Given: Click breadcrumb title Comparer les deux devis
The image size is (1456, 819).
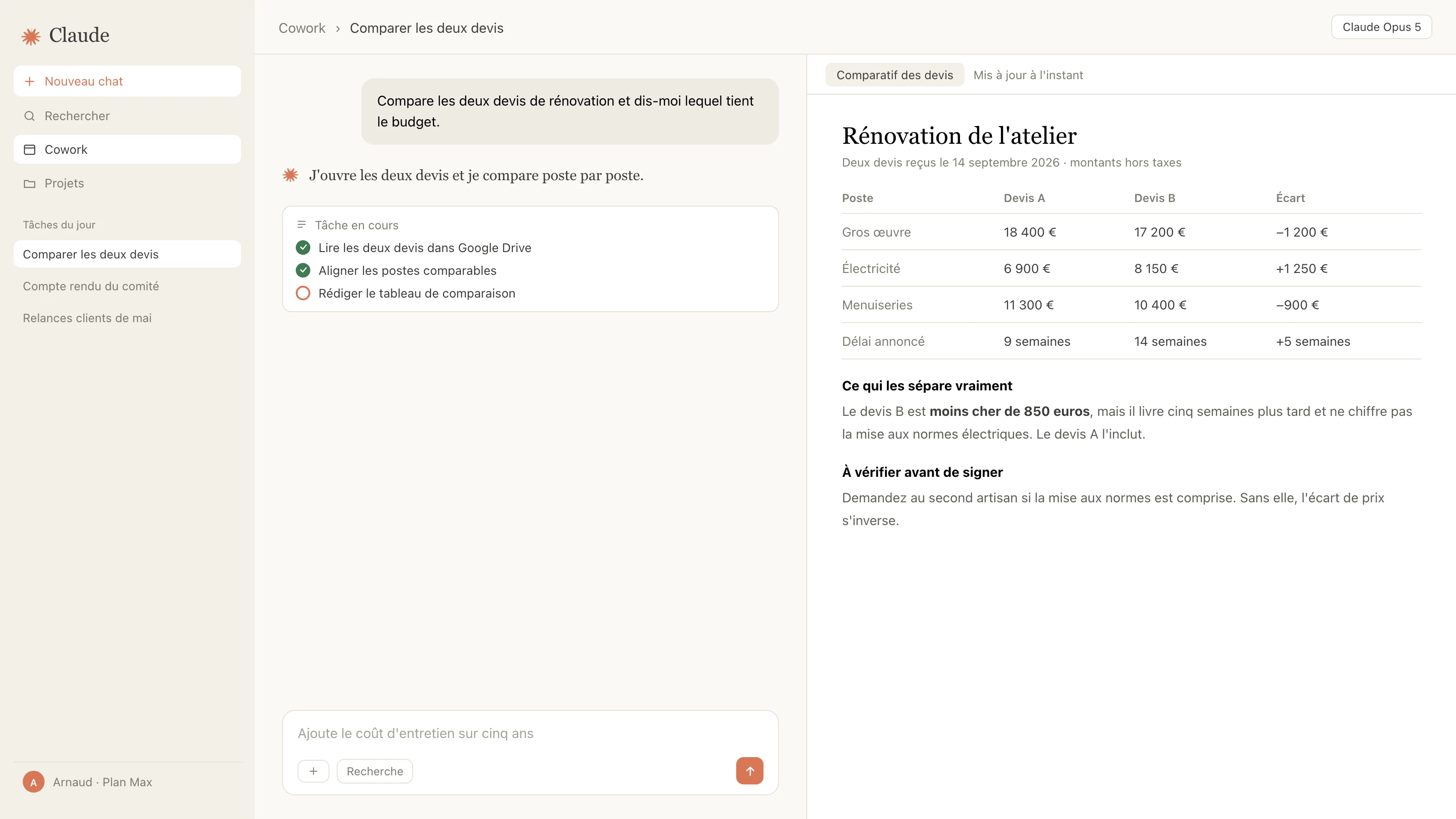Looking at the screenshot, I should point(427,28).
